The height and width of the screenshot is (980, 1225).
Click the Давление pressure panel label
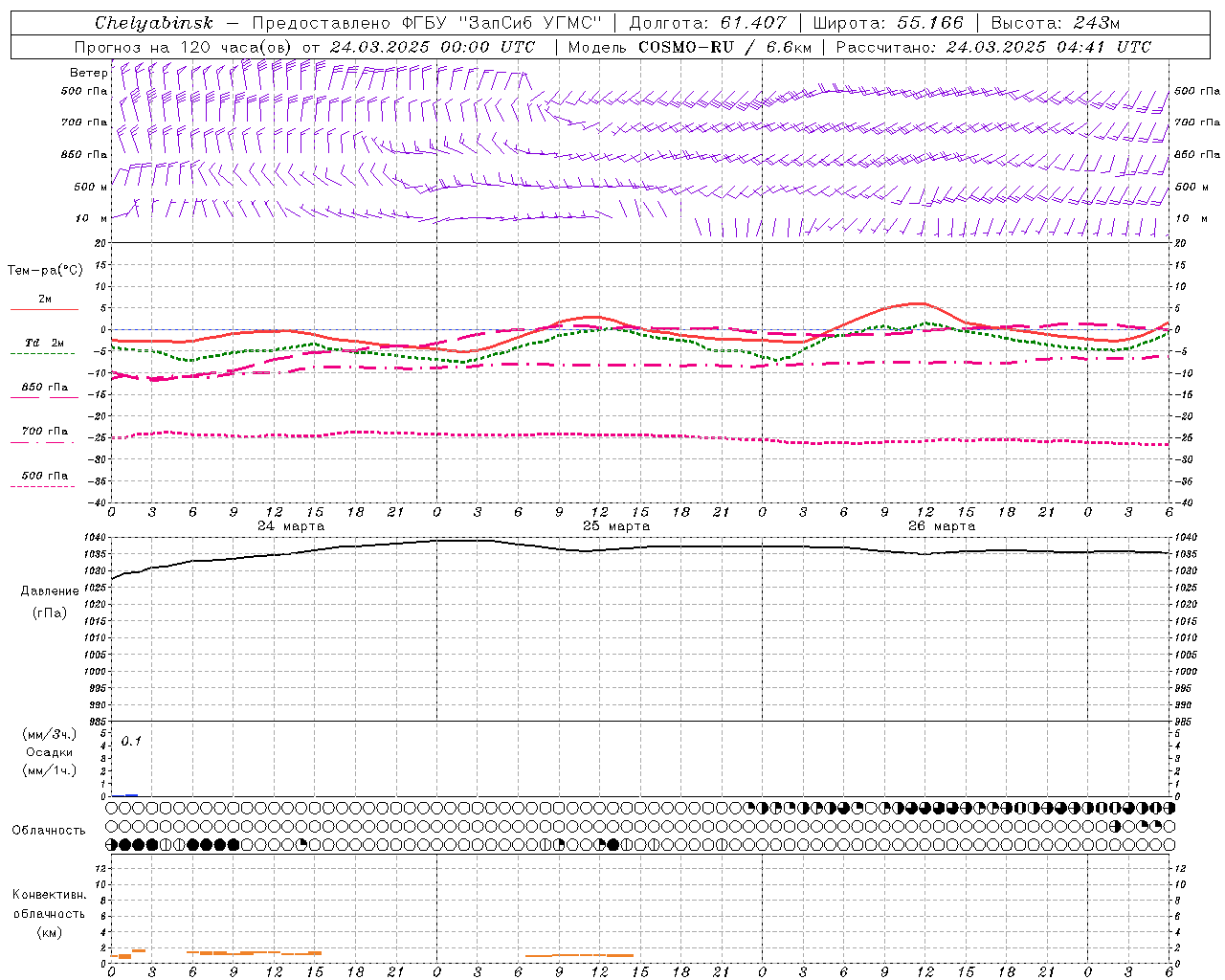point(50,590)
